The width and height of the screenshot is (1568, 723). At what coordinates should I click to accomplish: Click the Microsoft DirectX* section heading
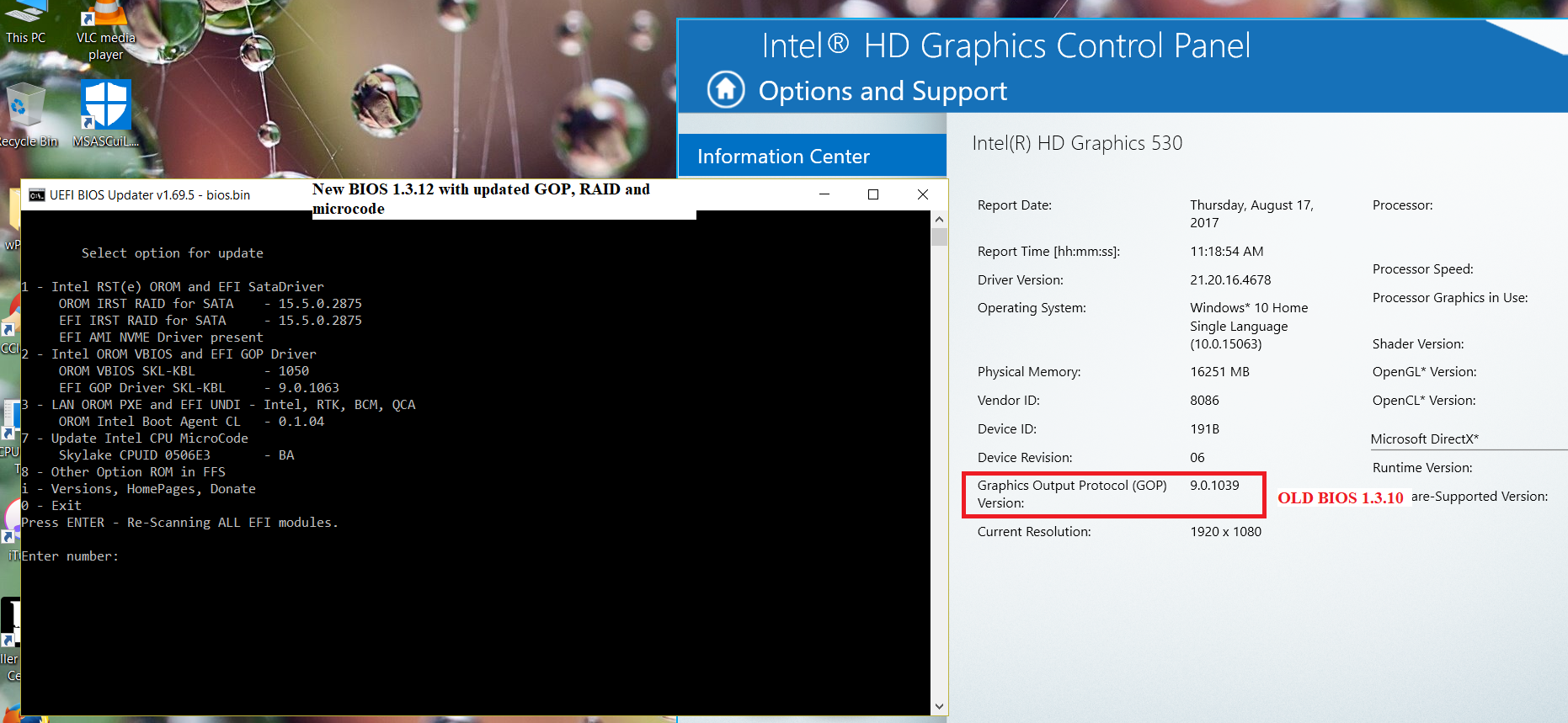(1425, 439)
